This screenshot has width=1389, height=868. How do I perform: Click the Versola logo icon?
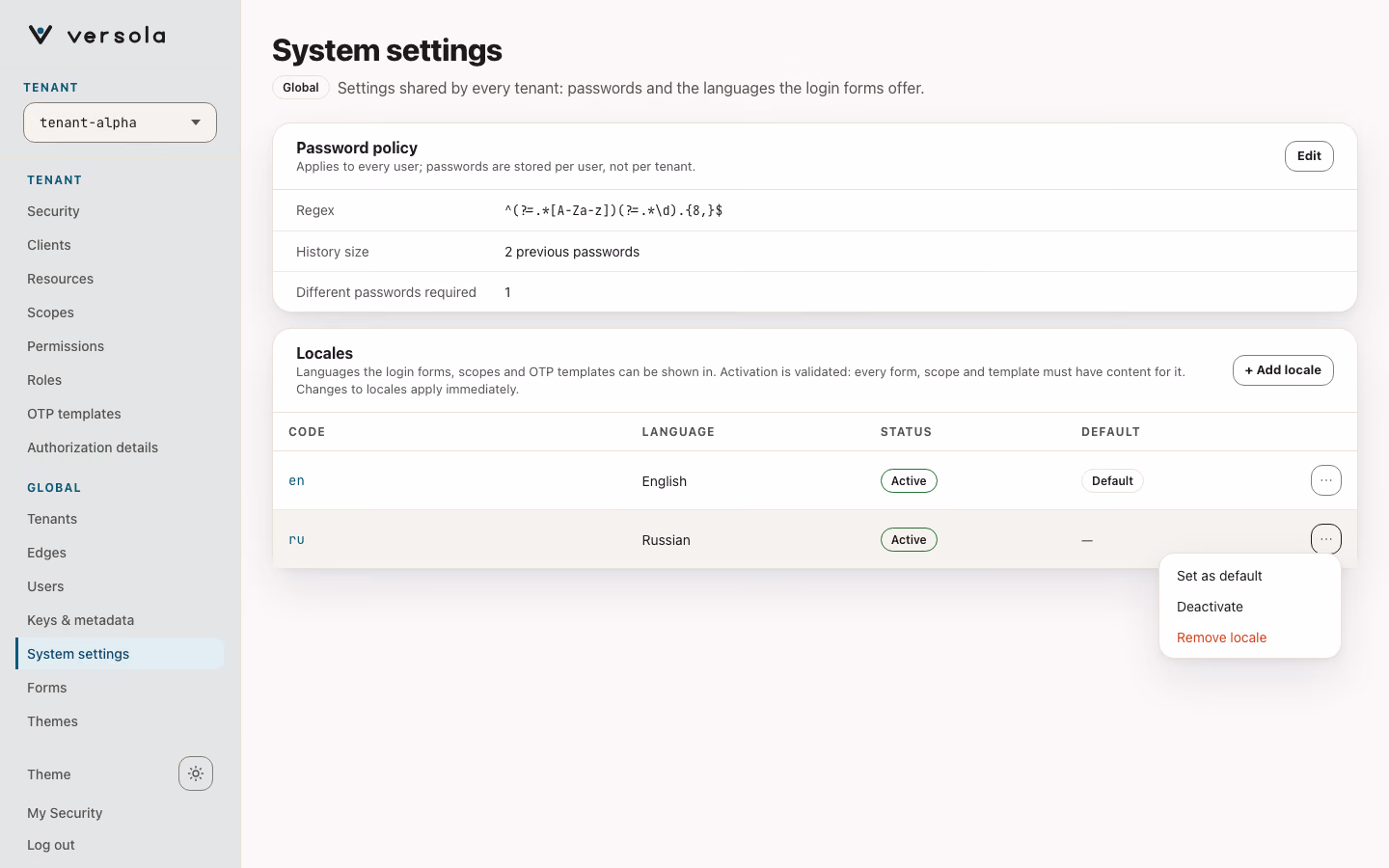41,36
